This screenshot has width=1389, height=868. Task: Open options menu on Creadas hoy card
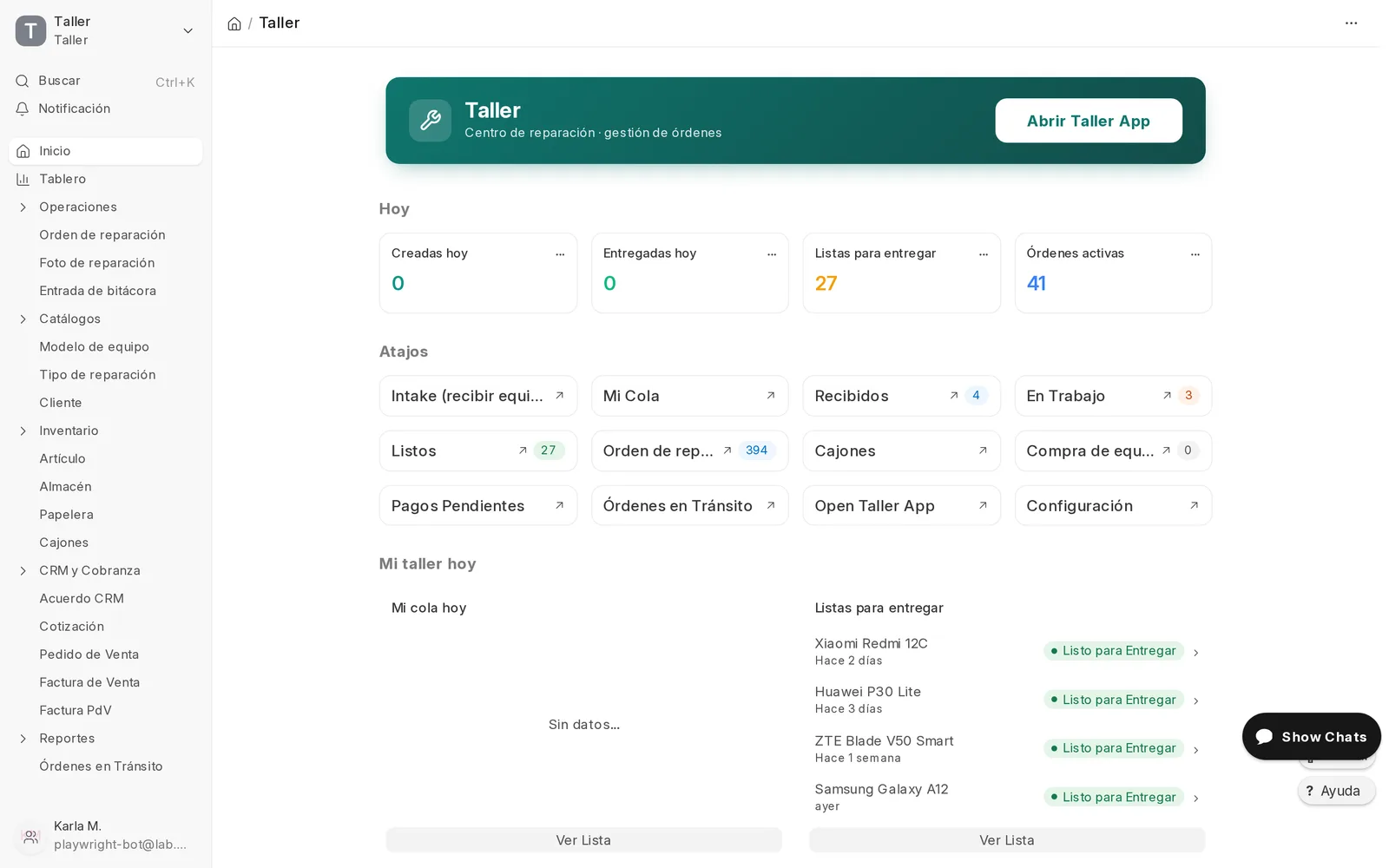point(560,254)
